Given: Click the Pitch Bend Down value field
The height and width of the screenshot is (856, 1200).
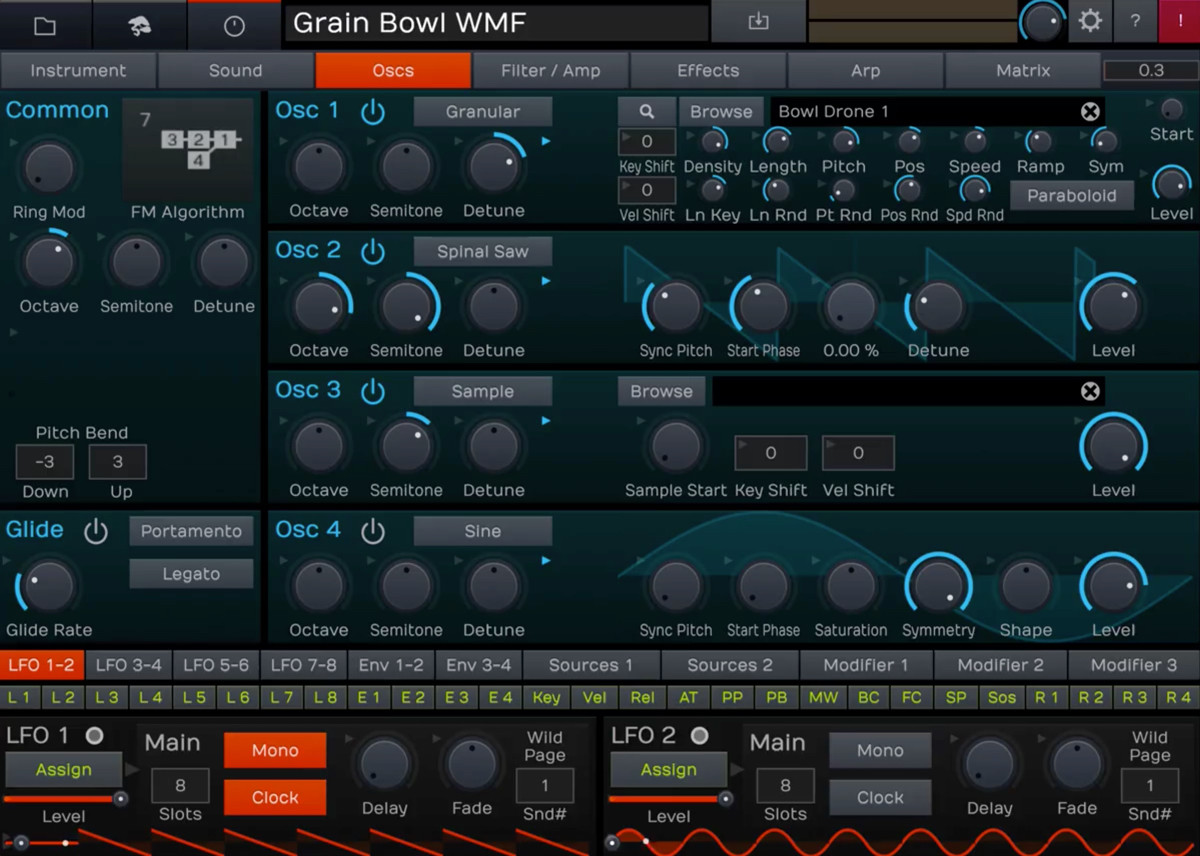Looking at the screenshot, I should click(x=45, y=462).
